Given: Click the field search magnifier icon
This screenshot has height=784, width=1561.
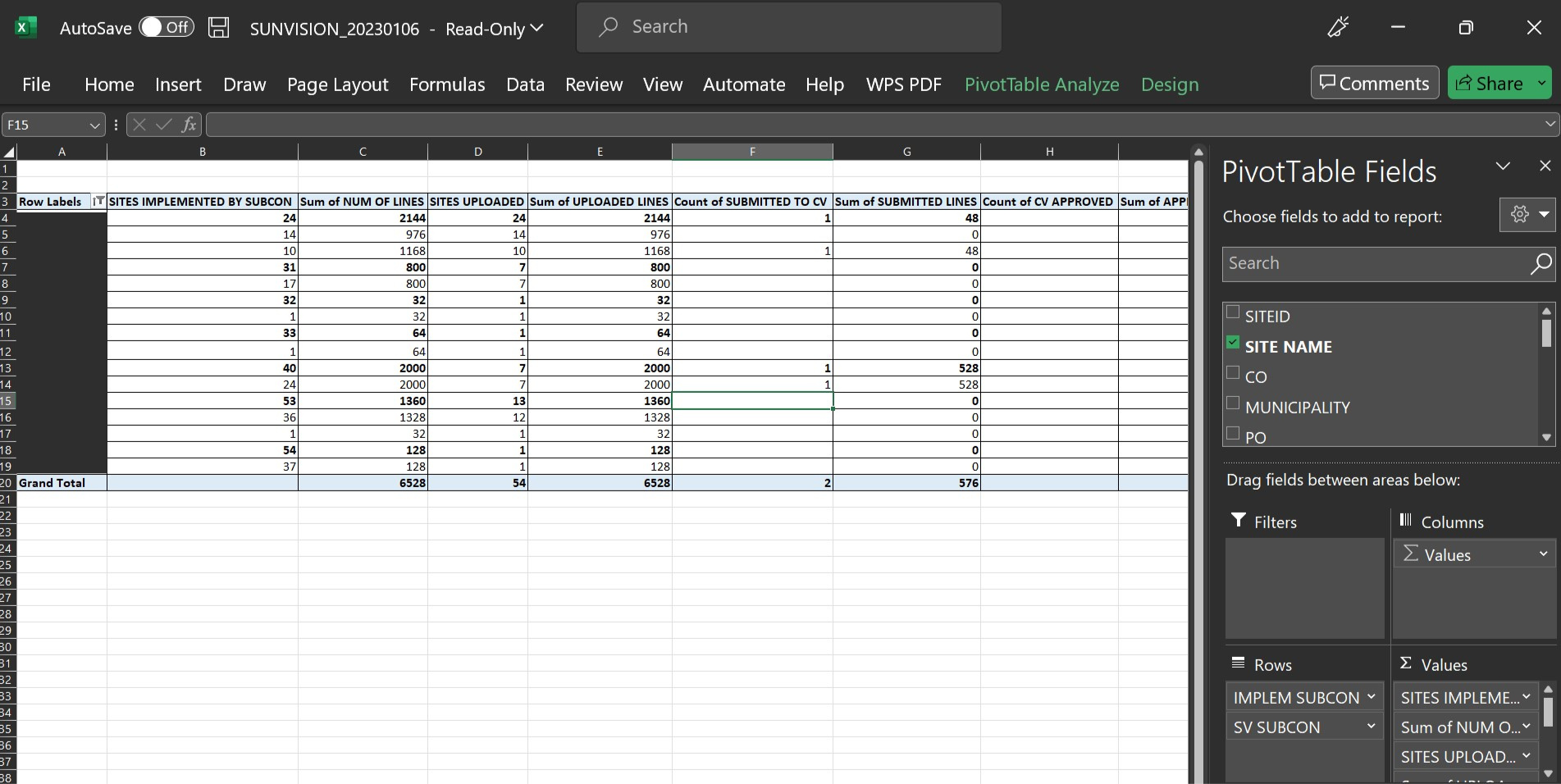Looking at the screenshot, I should coord(1540,264).
